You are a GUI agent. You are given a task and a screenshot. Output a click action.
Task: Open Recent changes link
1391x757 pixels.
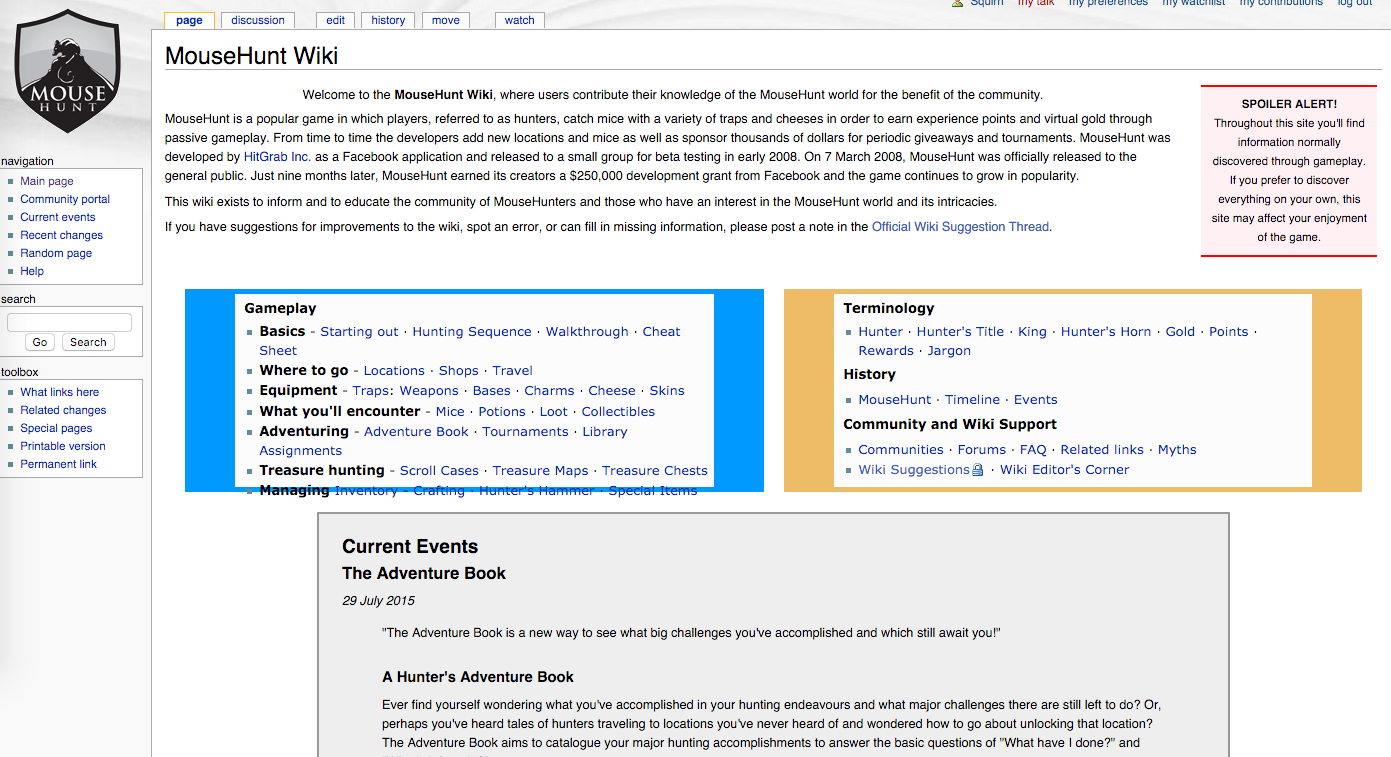coord(61,235)
